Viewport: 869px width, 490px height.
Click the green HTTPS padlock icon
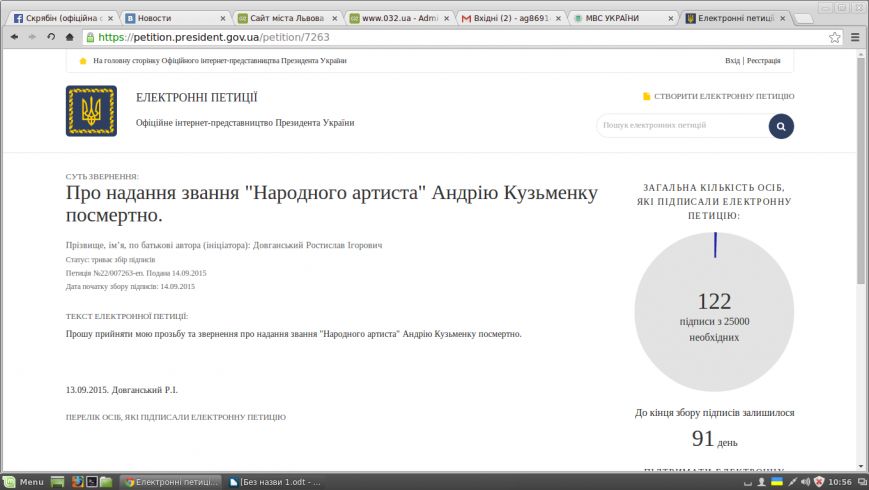pos(90,37)
